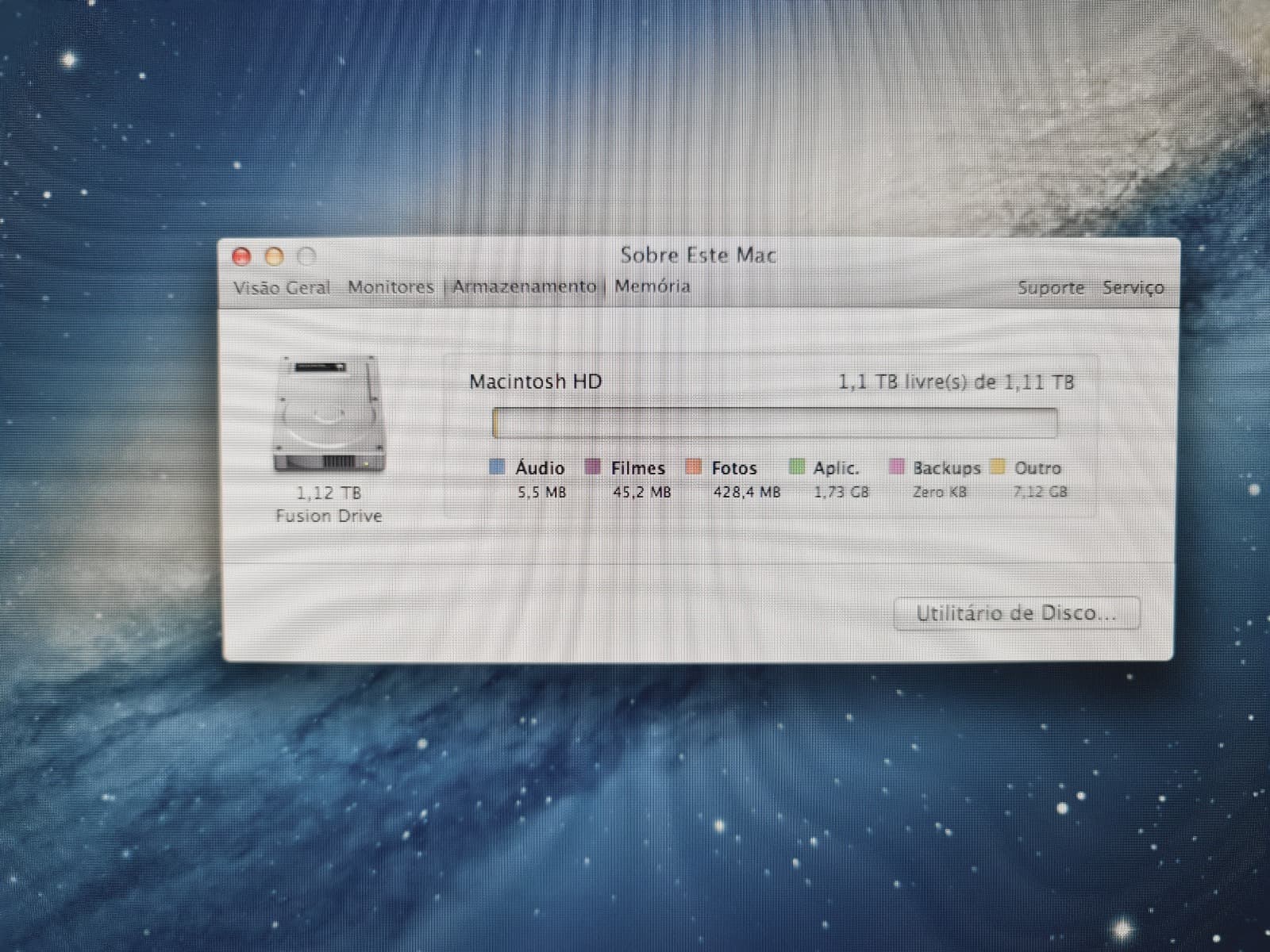Screen dimensions: 1270x952
Task: Click the 'Aplic.' legend label
Action: (x=837, y=468)
